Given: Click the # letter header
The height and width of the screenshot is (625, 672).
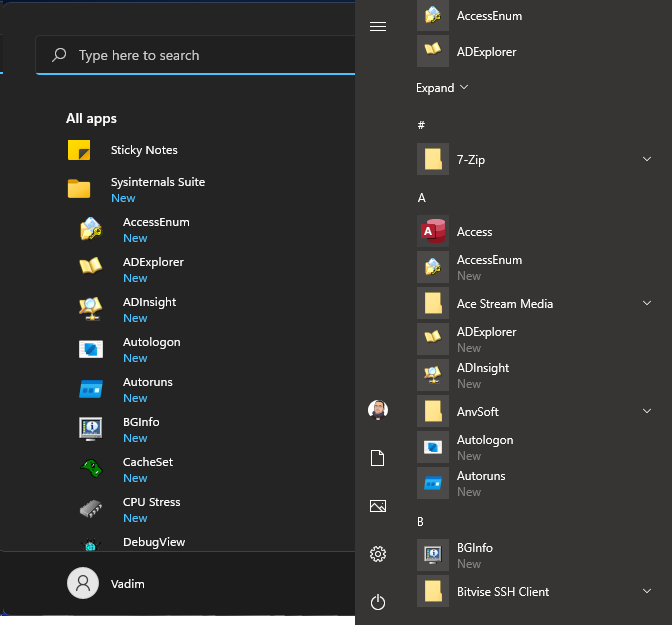Looking at the screenshot, I should (x=421, y=125).
